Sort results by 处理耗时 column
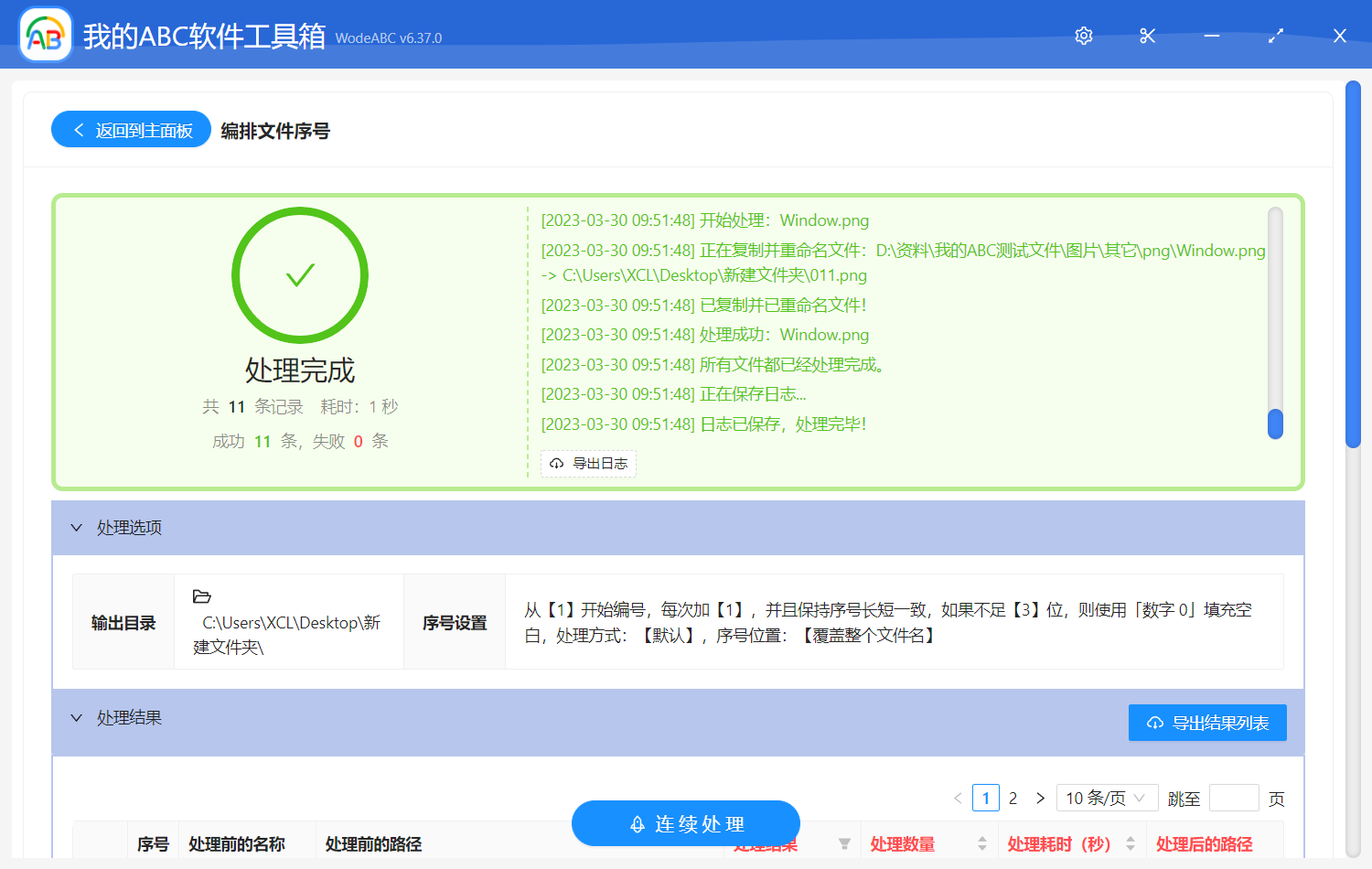Screen dimensions: 1372x869 [1128, 843]
